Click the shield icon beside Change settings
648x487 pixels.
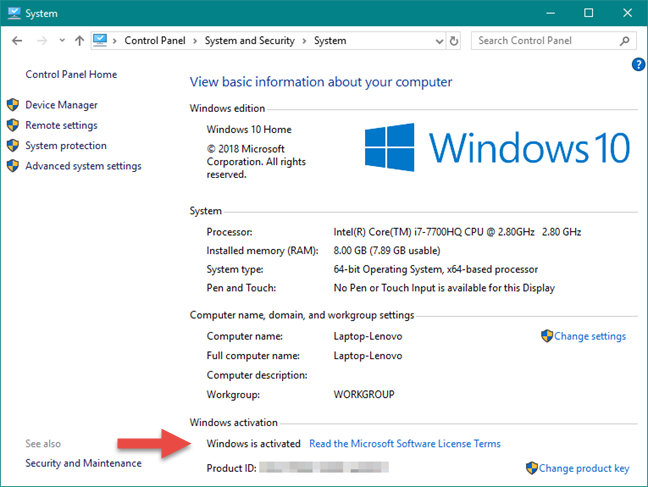pos(547,336)
